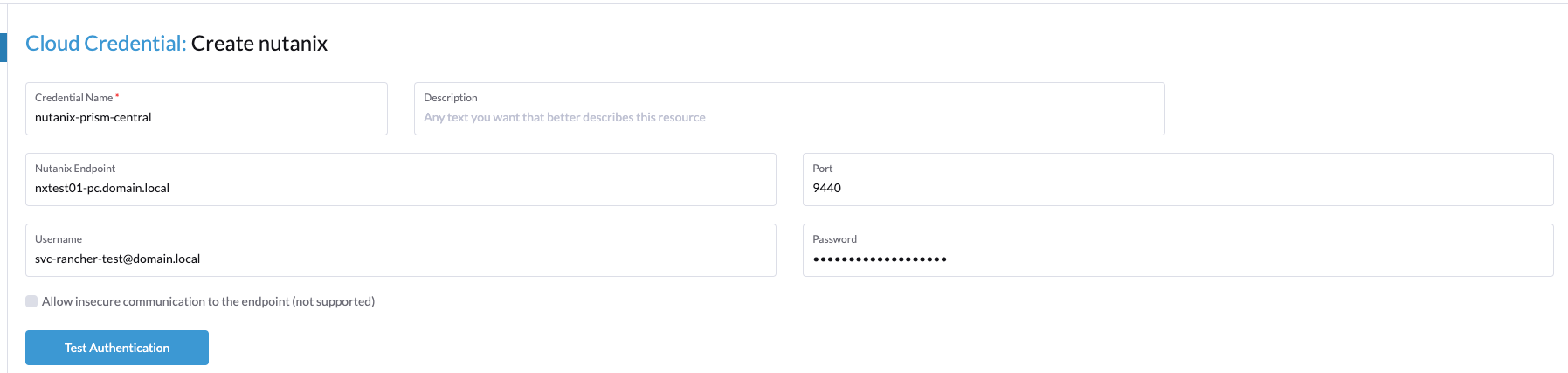Click the svc-rancher-test@domain.local username value

(x=118, y=259)
